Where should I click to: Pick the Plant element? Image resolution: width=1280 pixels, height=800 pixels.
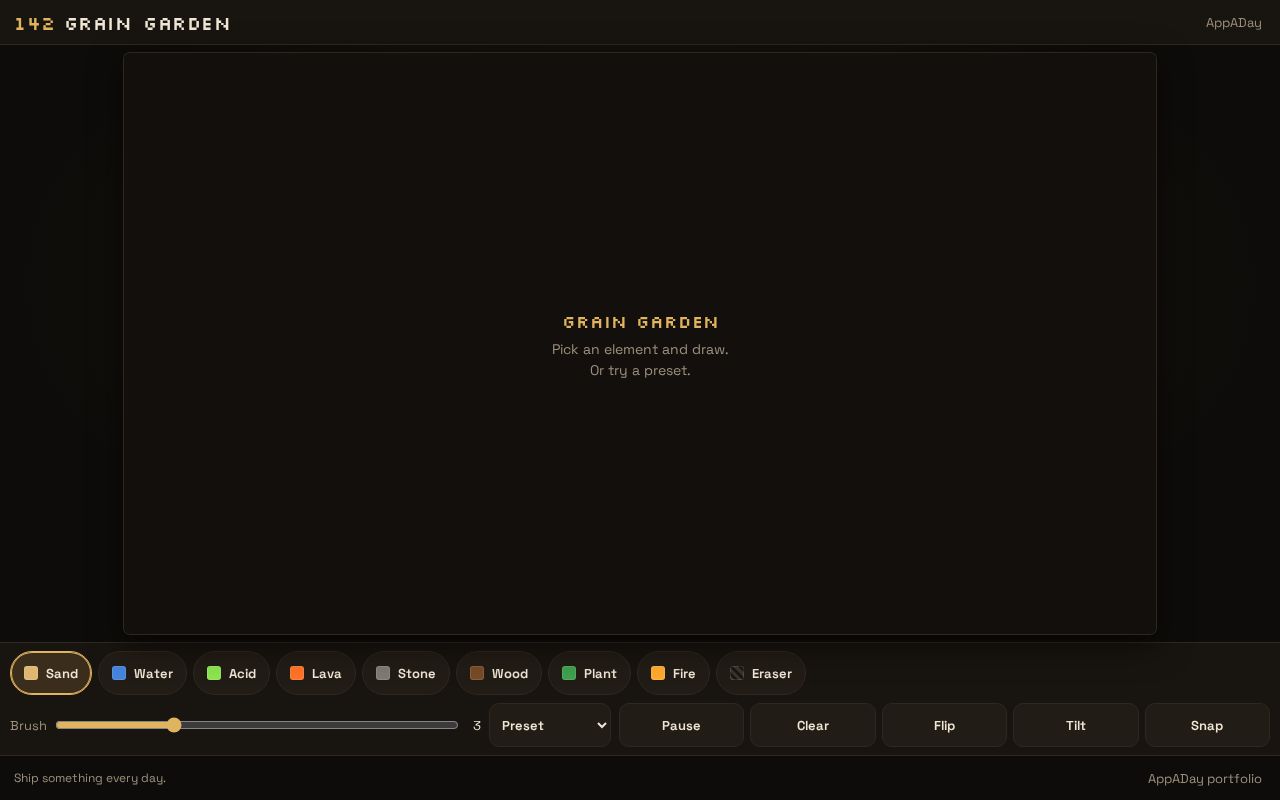coord(589,673)
